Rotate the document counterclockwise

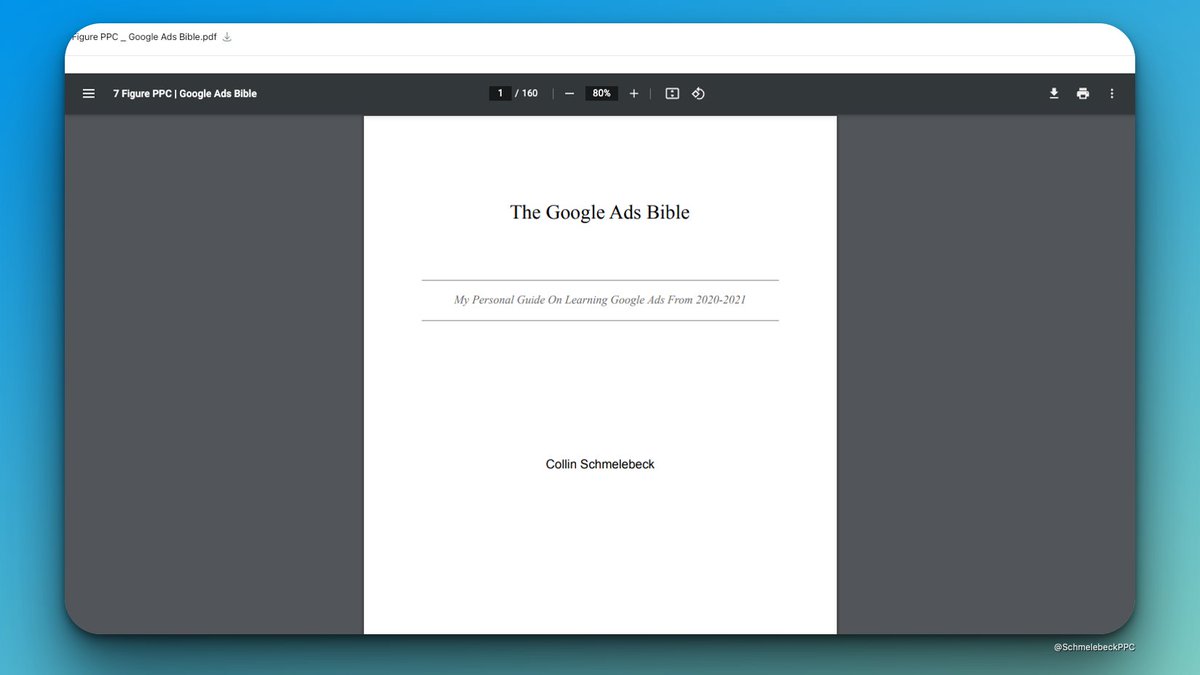pyautogui.click(x=698, y=93)
